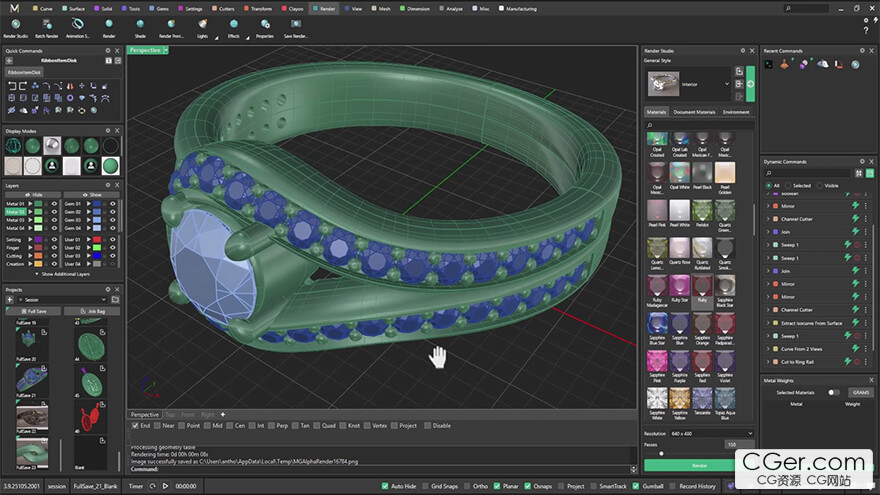Switch to the Environment tab
880x495 pixels.
(x=736, y=112)
